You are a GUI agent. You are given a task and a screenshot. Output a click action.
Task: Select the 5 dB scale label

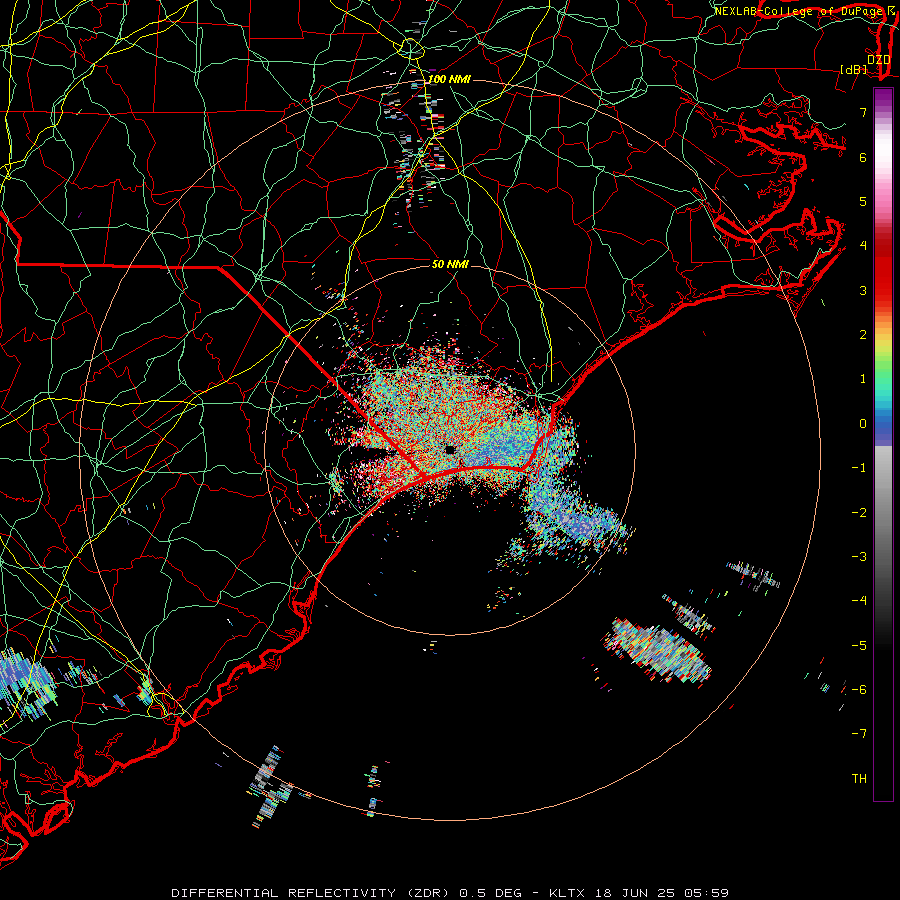[x=863, y=201]
